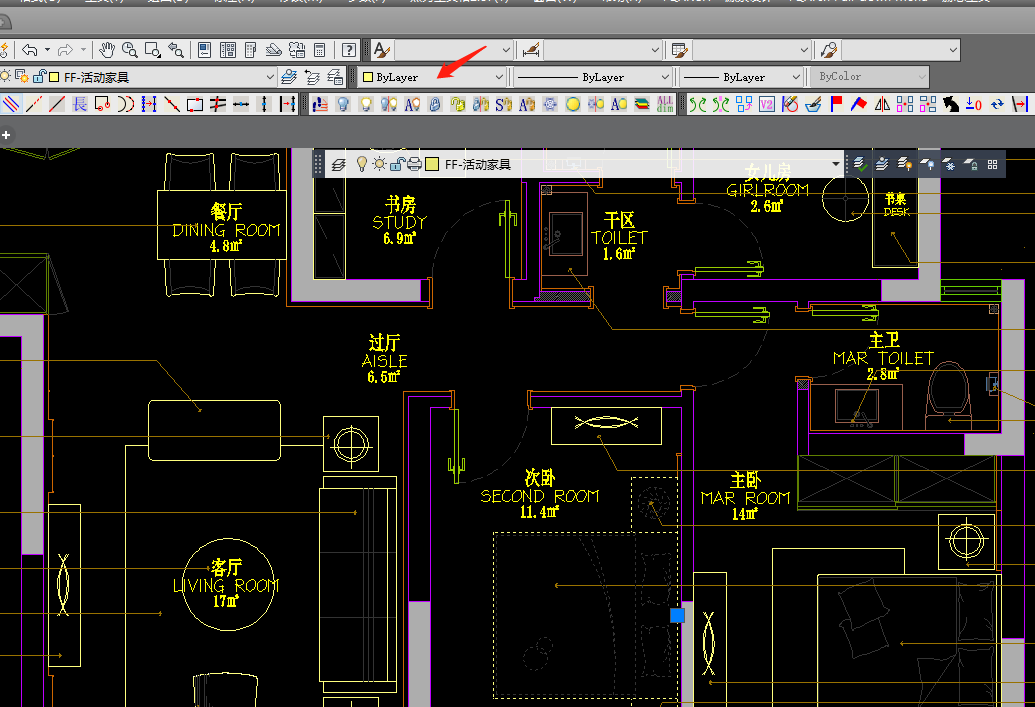Viewport: 1035px width, 707px height.
Task: Click yellow color swatch in floating layer toolbar
Action: (x=432, y=164)
